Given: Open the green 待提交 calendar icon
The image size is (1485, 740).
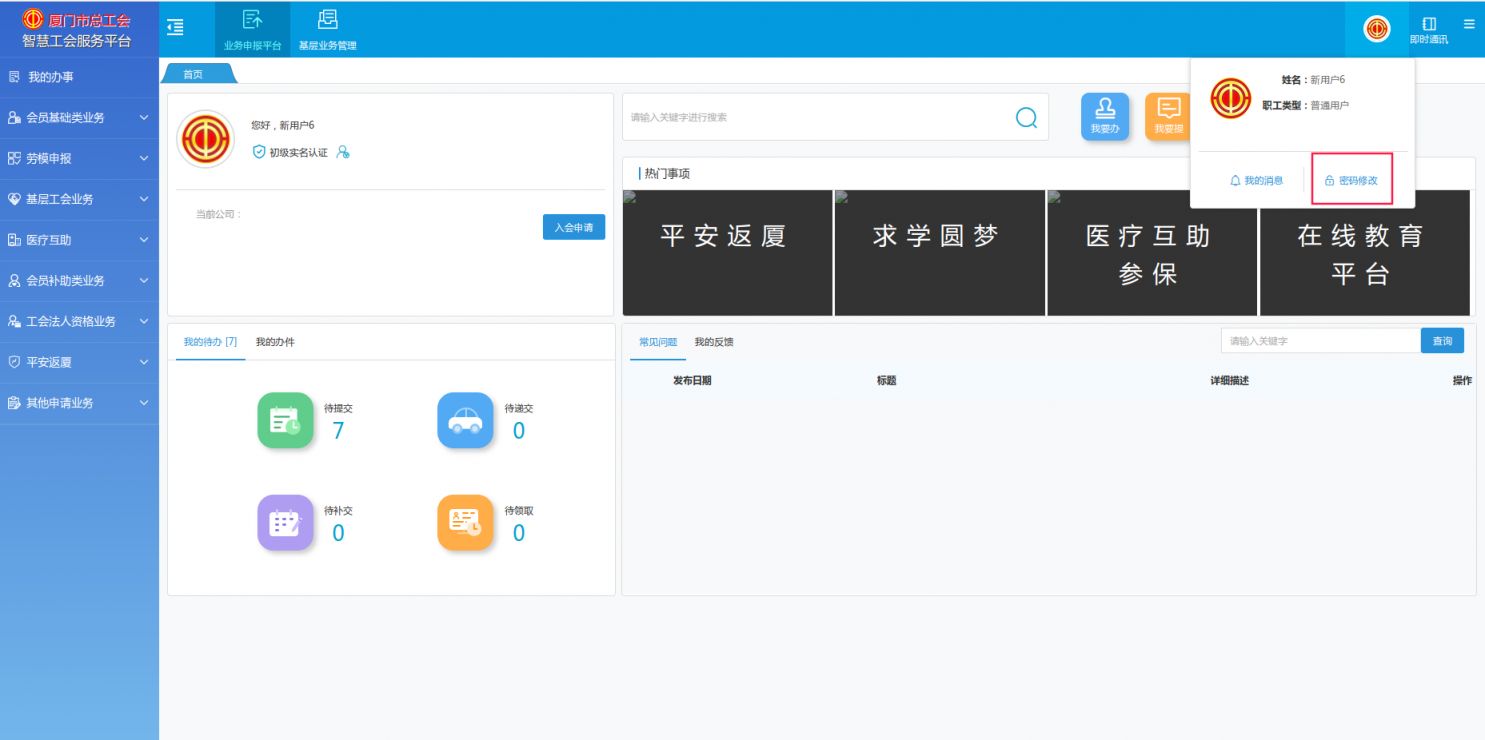Looking at the screenshot, I should point(285,420).
